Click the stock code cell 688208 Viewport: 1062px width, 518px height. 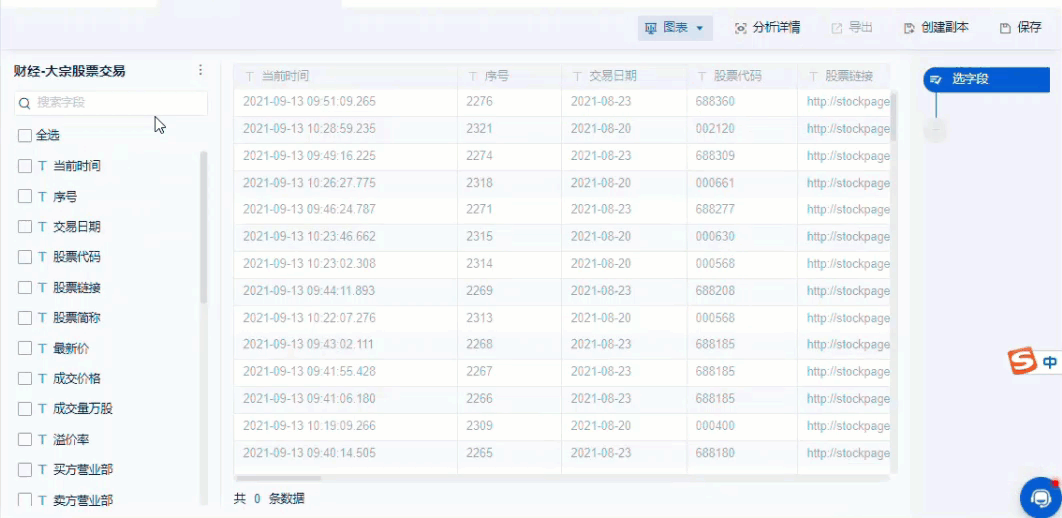tap(742, 291)
